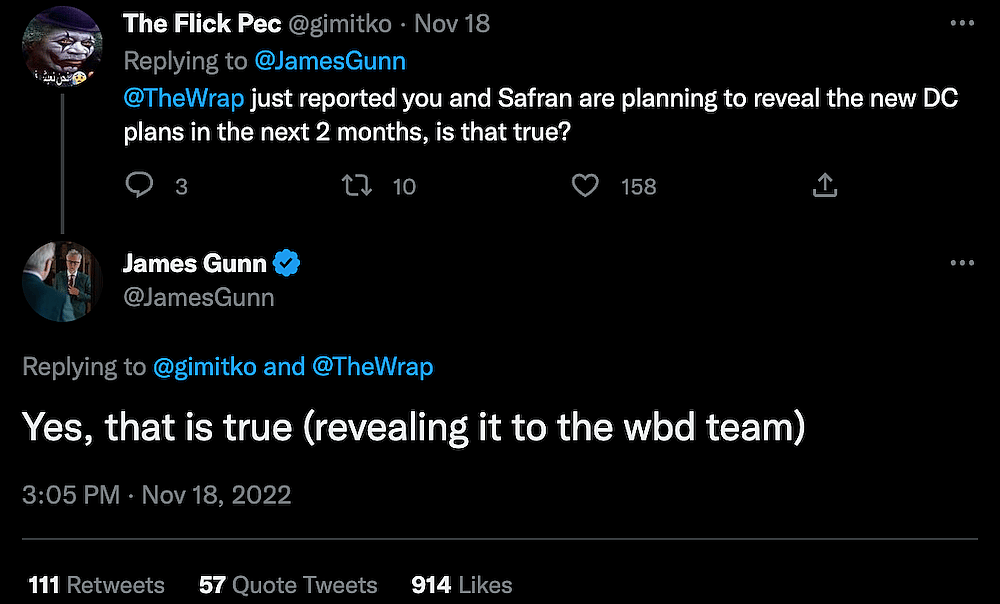Viewport: 1000px width, 604px height.
Task: Open more options on James Gunn's tweet
Action: pos(961,262)
